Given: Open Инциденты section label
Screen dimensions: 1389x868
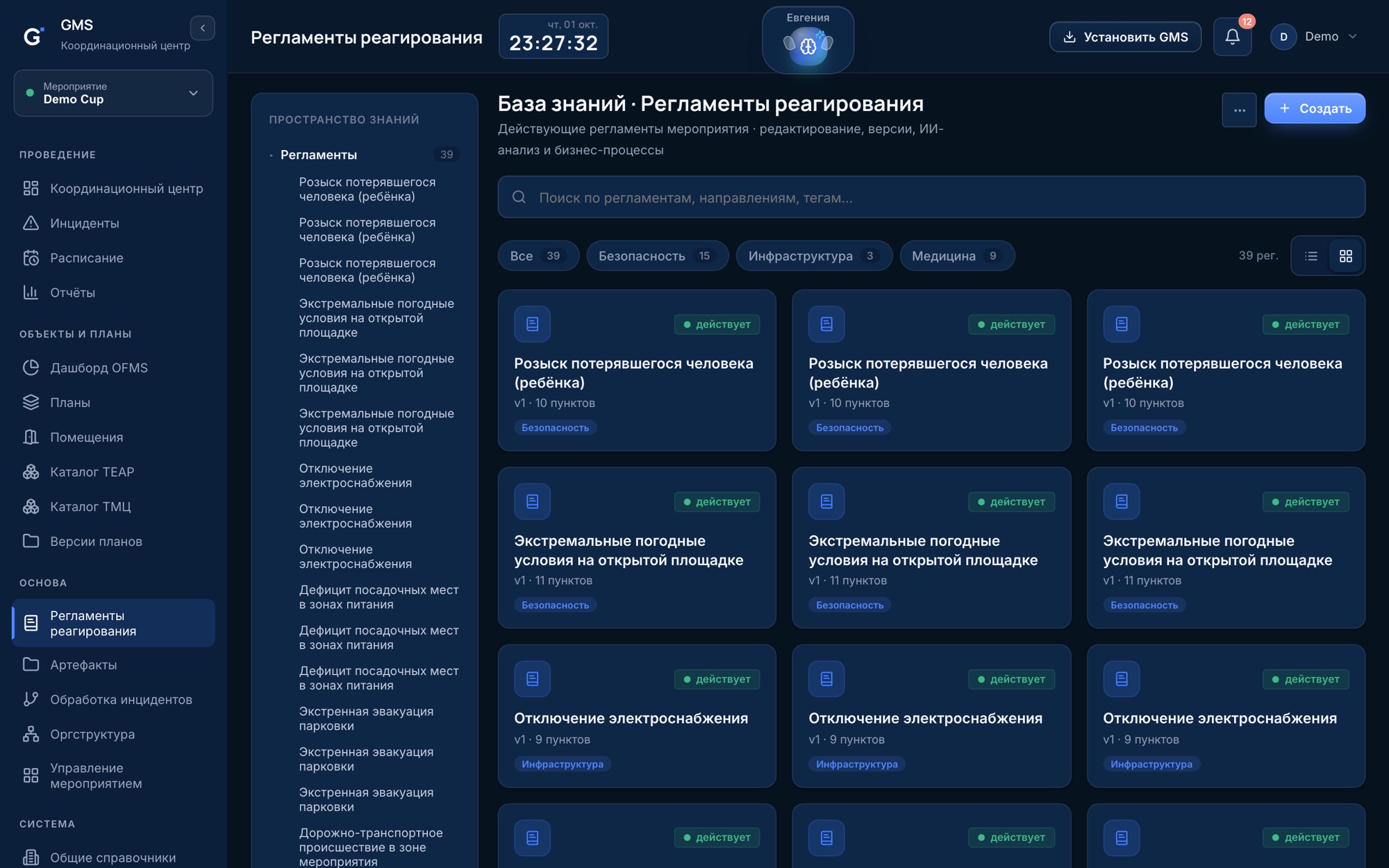Looking at the screenshot, I should 85,223.
